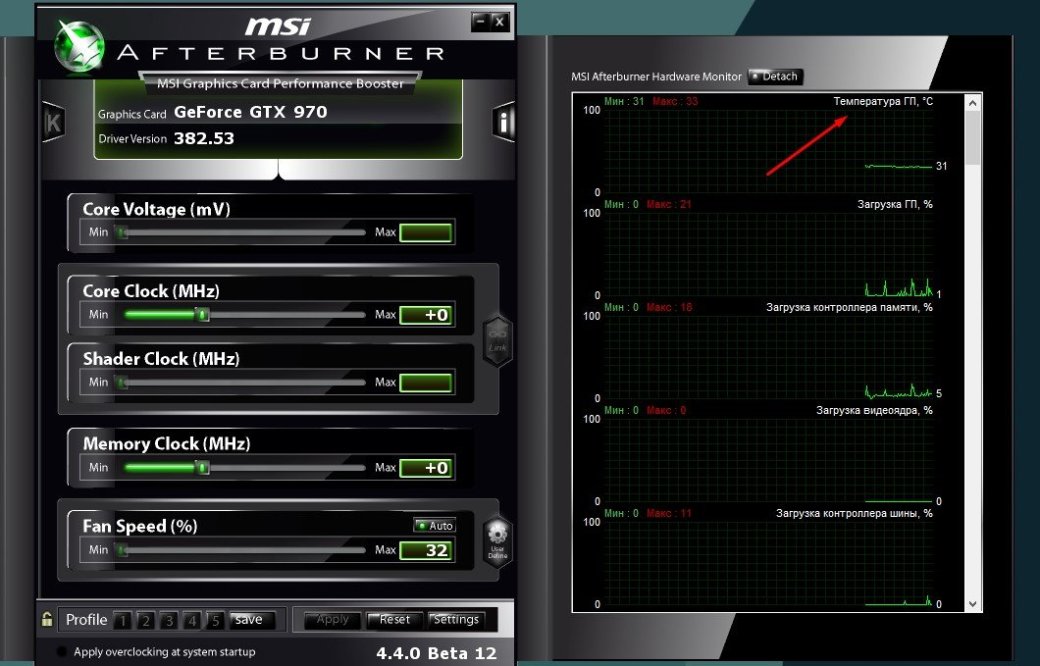Viewport: 1040px width, 666px height.
Task: Toggle apply overclocking at system startup
Action: pos(62,652)
